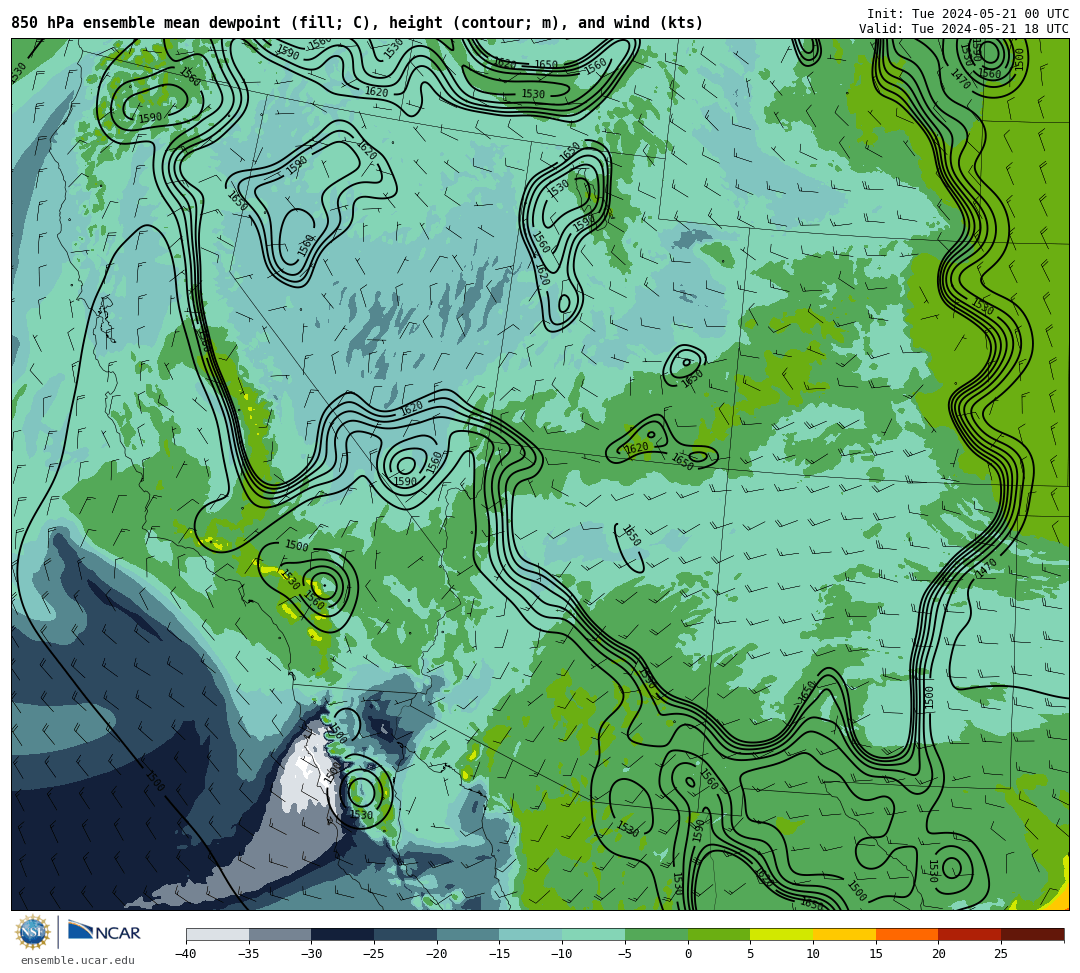Click the olive green 0 to 5 colorbar segment
The image size is (1080, 973).
tap(719, 934)
